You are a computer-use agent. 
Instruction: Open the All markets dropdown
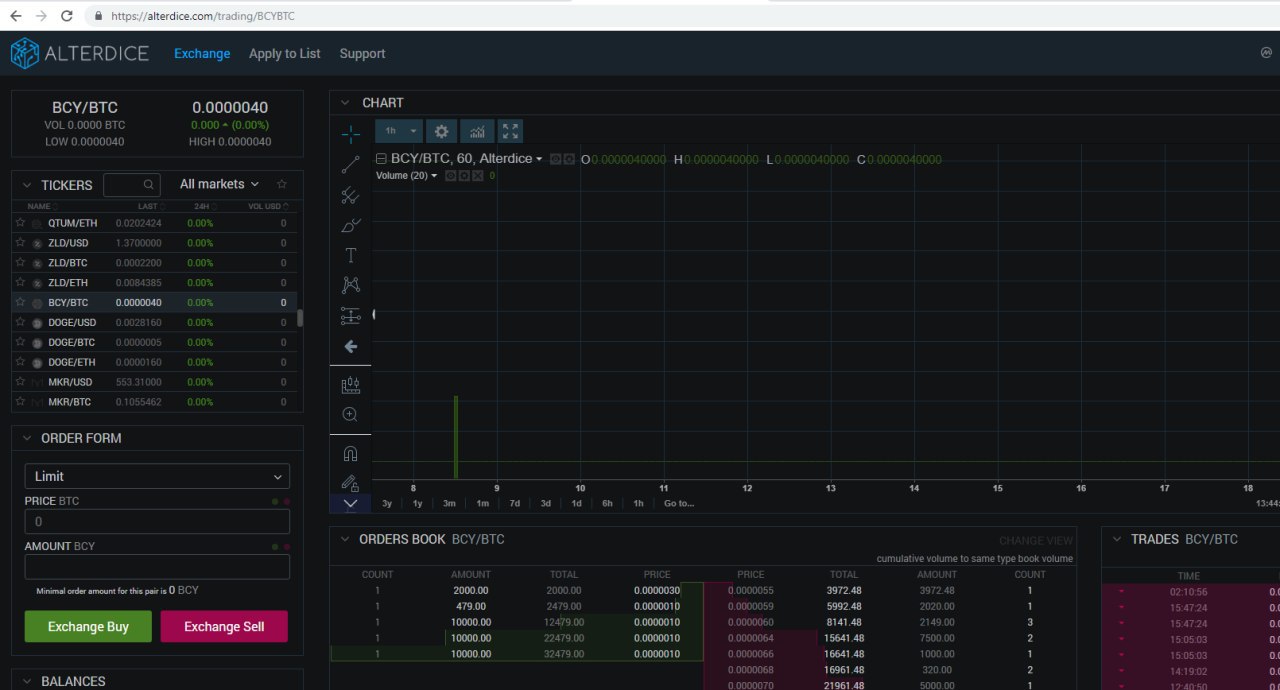pos(219,184)
